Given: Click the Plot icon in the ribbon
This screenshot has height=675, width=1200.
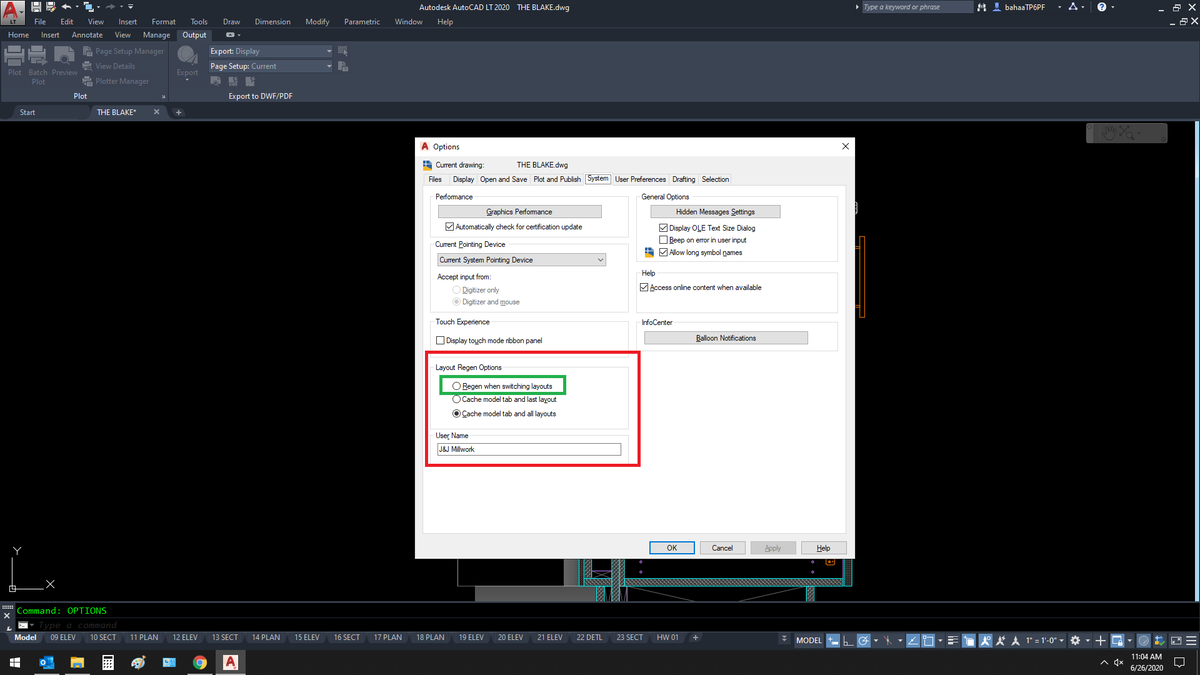Looking at the screenshot, I should 14,58.
